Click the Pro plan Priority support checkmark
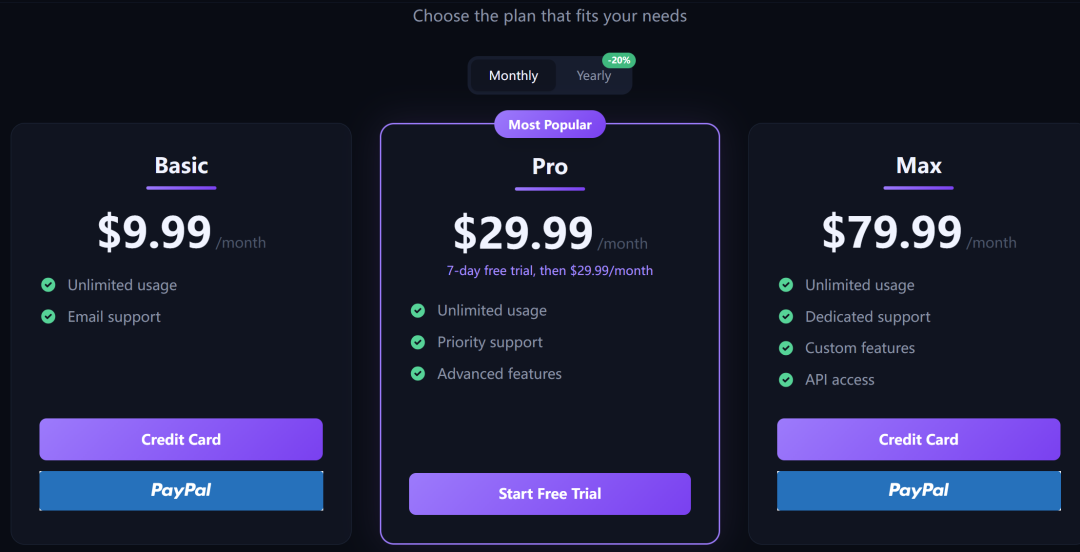This screenshot has width=1080, height=552. point(418,342)
